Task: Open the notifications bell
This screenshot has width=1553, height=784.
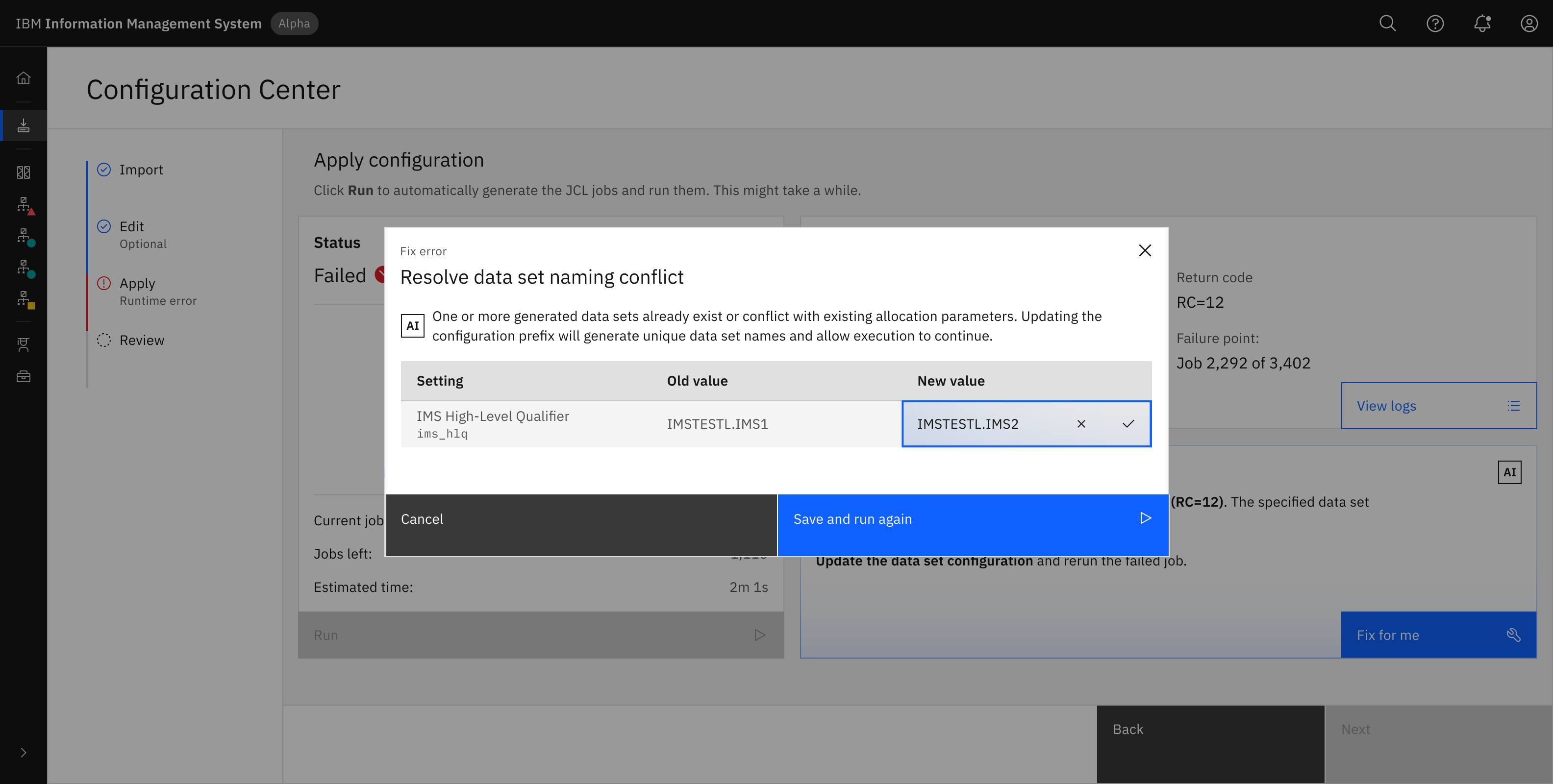Action: click(x=1482, y=24)
